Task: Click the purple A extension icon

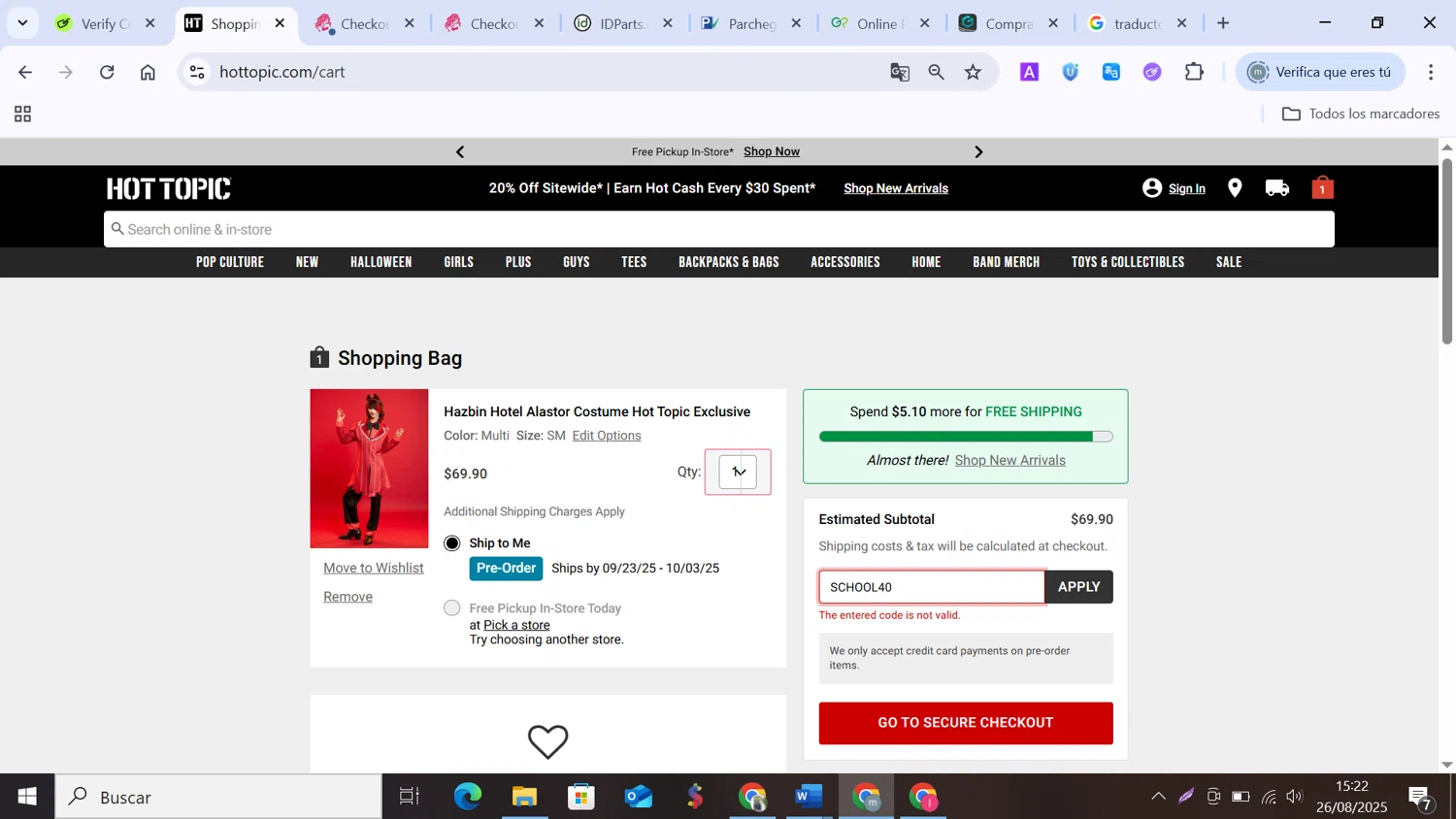Action: point(1030,72)
